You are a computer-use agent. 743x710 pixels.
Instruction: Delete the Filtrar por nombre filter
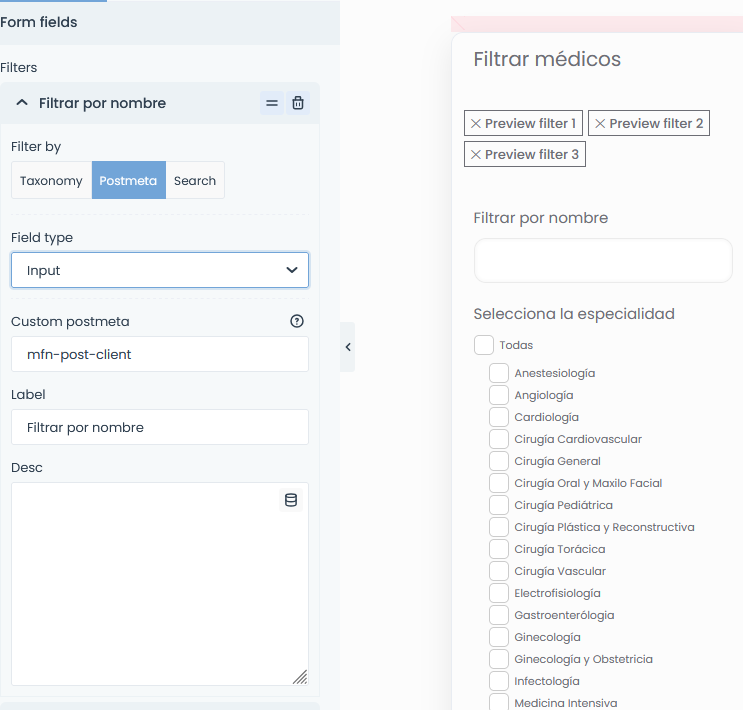coord(298,103)
